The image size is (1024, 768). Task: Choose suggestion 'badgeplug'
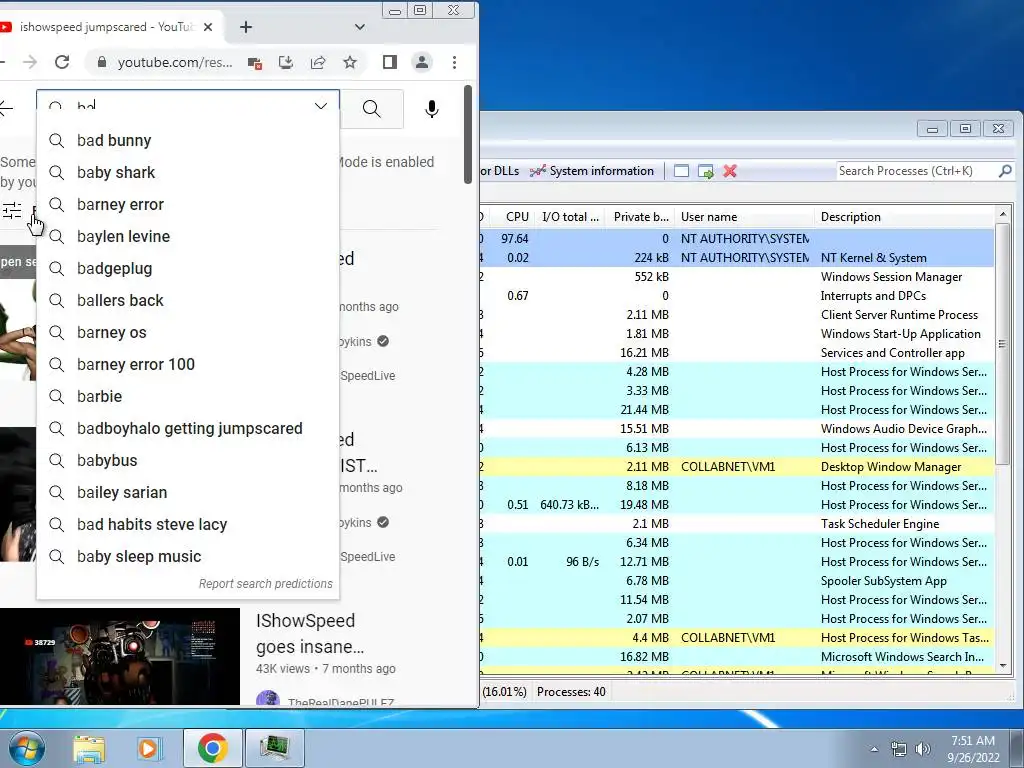coord(188,268)
